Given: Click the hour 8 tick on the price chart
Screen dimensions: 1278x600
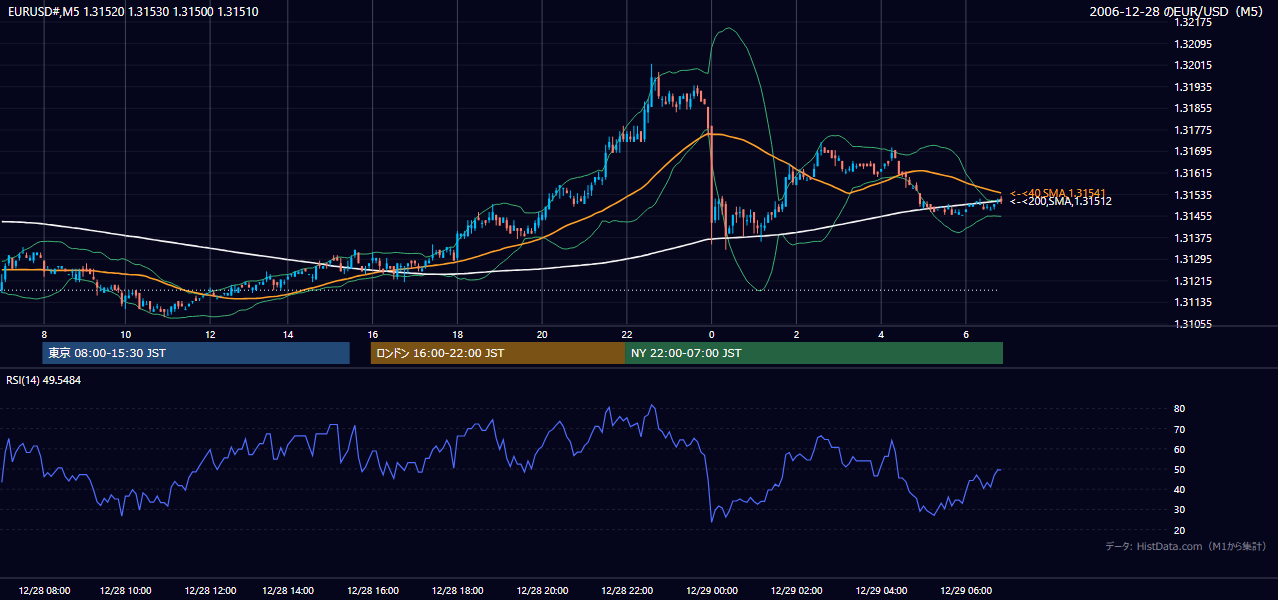Looking at the screenshot, I should coord(43,334).
